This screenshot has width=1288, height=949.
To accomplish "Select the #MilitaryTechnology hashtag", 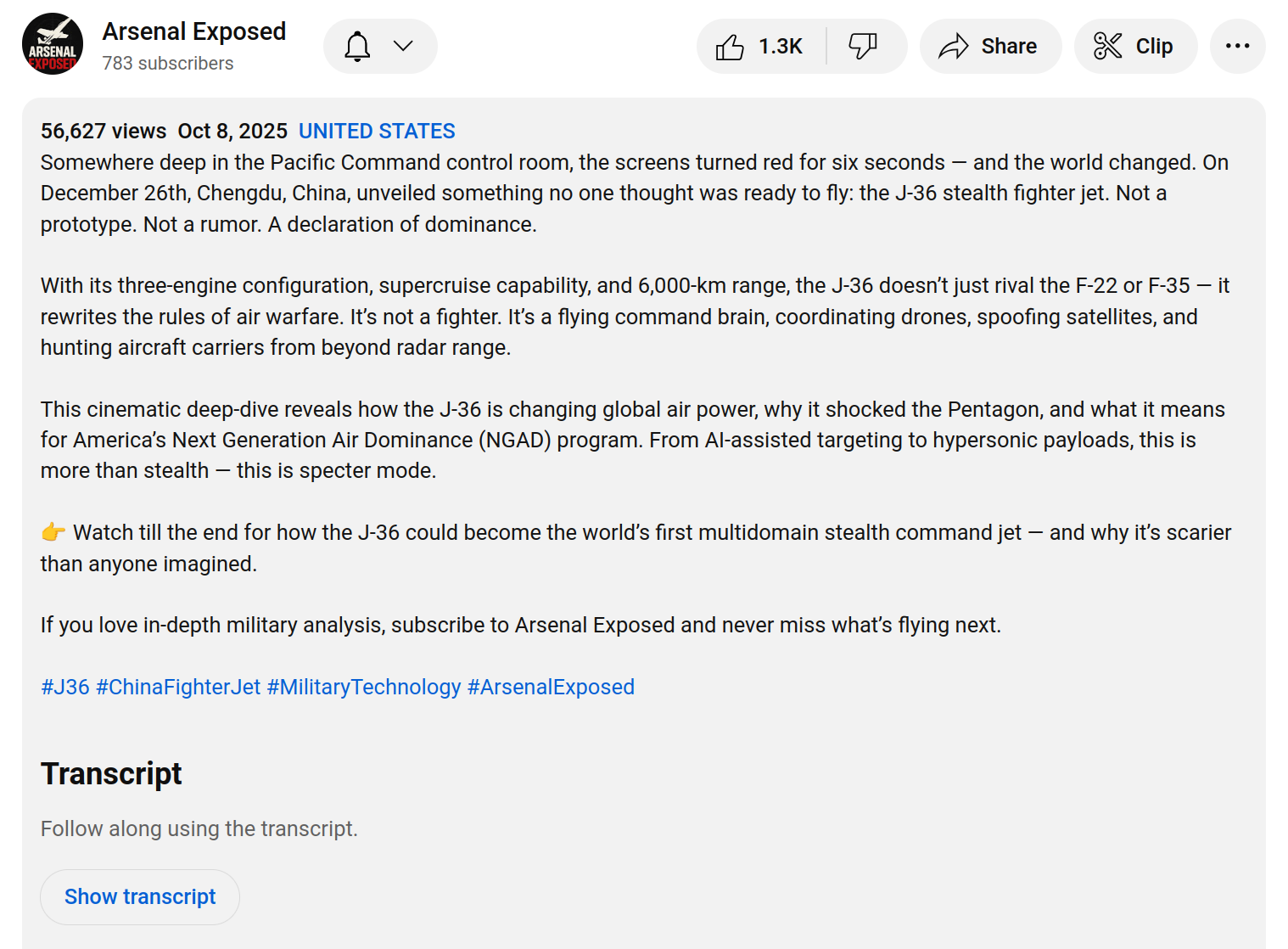I will coord(364,687).
